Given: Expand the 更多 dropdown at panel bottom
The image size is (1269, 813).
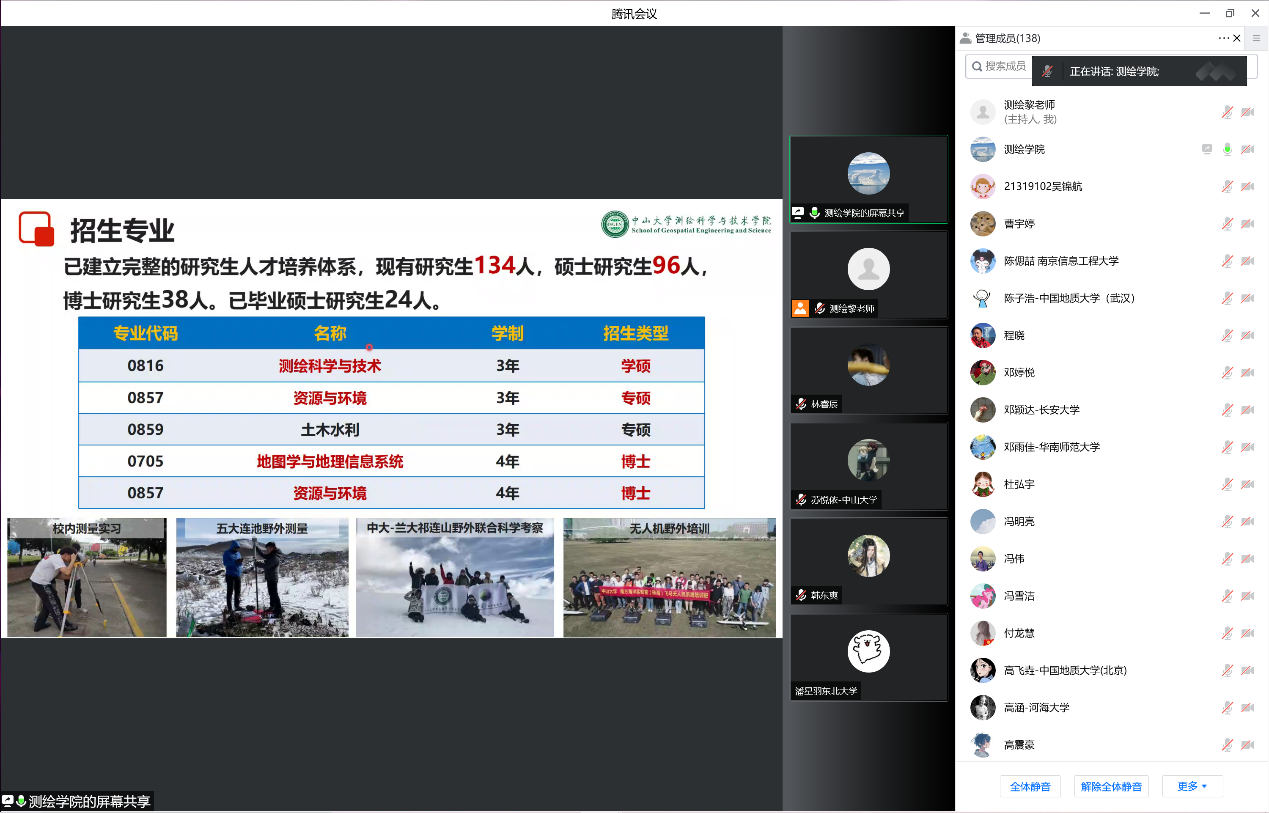Looking at the screenshot, I should [1192, 787].
